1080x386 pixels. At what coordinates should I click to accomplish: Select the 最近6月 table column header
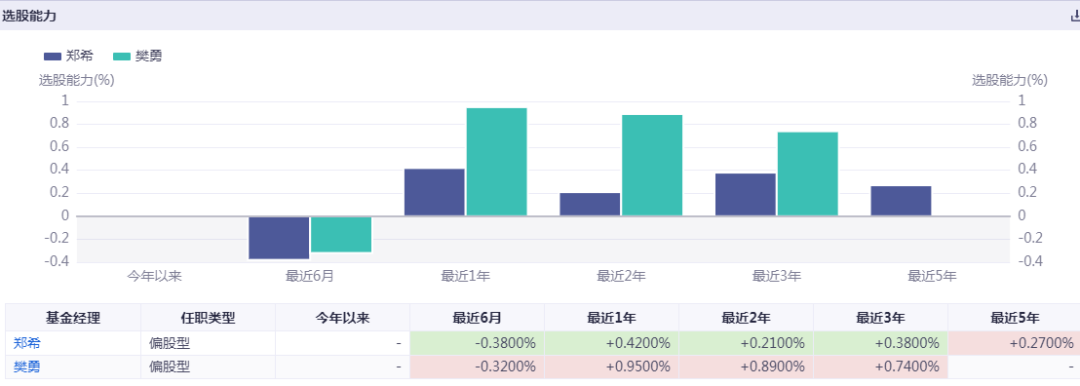pos(477,318)
